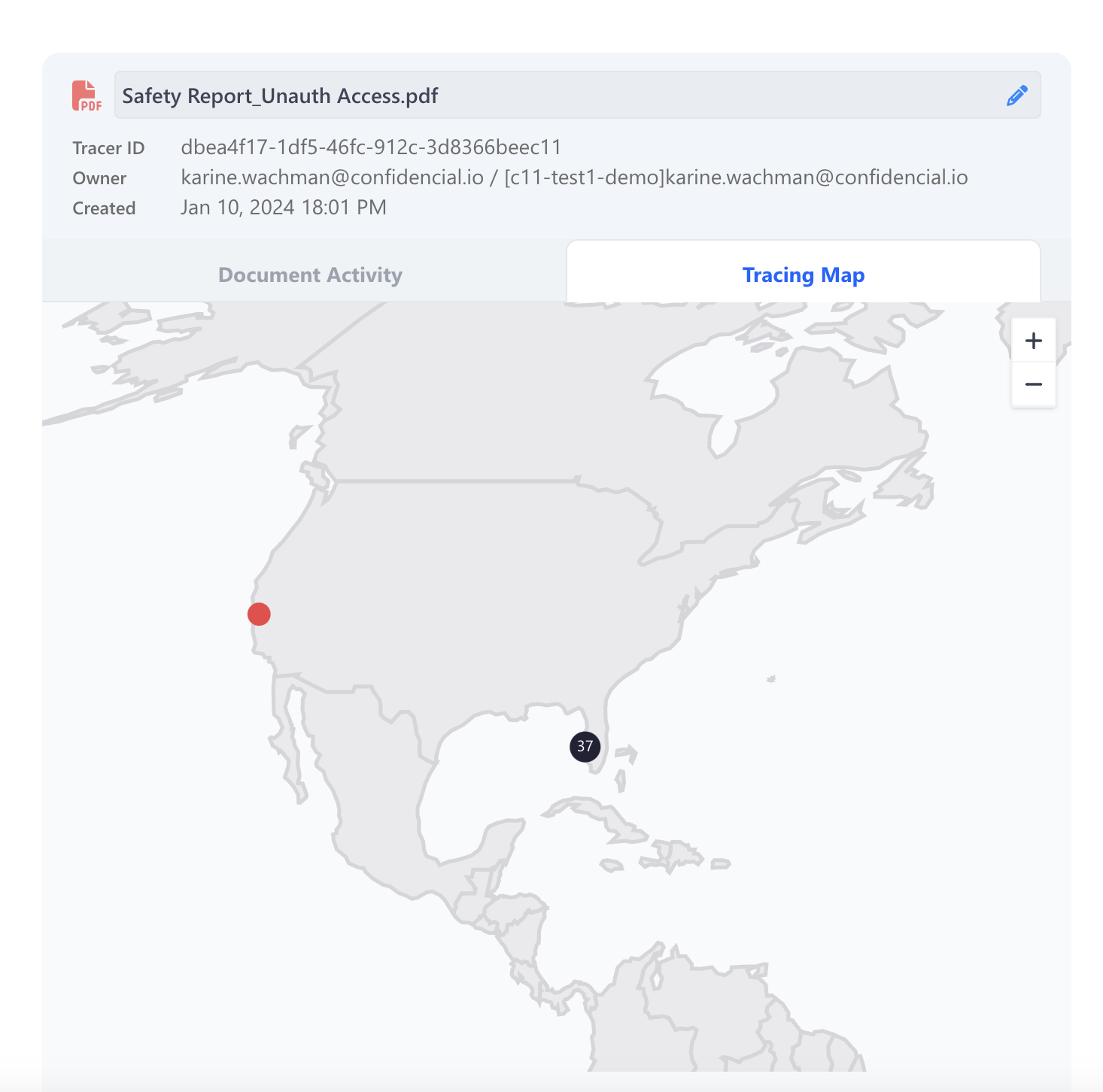Image resolution: width=1103 pixels, height=1092 pixels.
Task: Open the 37 cluster marker near Florida
Action: (x=585, y=747)
